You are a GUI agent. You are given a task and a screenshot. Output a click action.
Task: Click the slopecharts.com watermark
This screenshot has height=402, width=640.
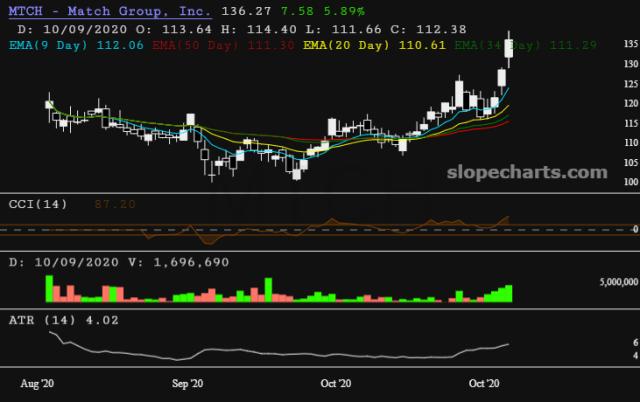coord(527,173)
